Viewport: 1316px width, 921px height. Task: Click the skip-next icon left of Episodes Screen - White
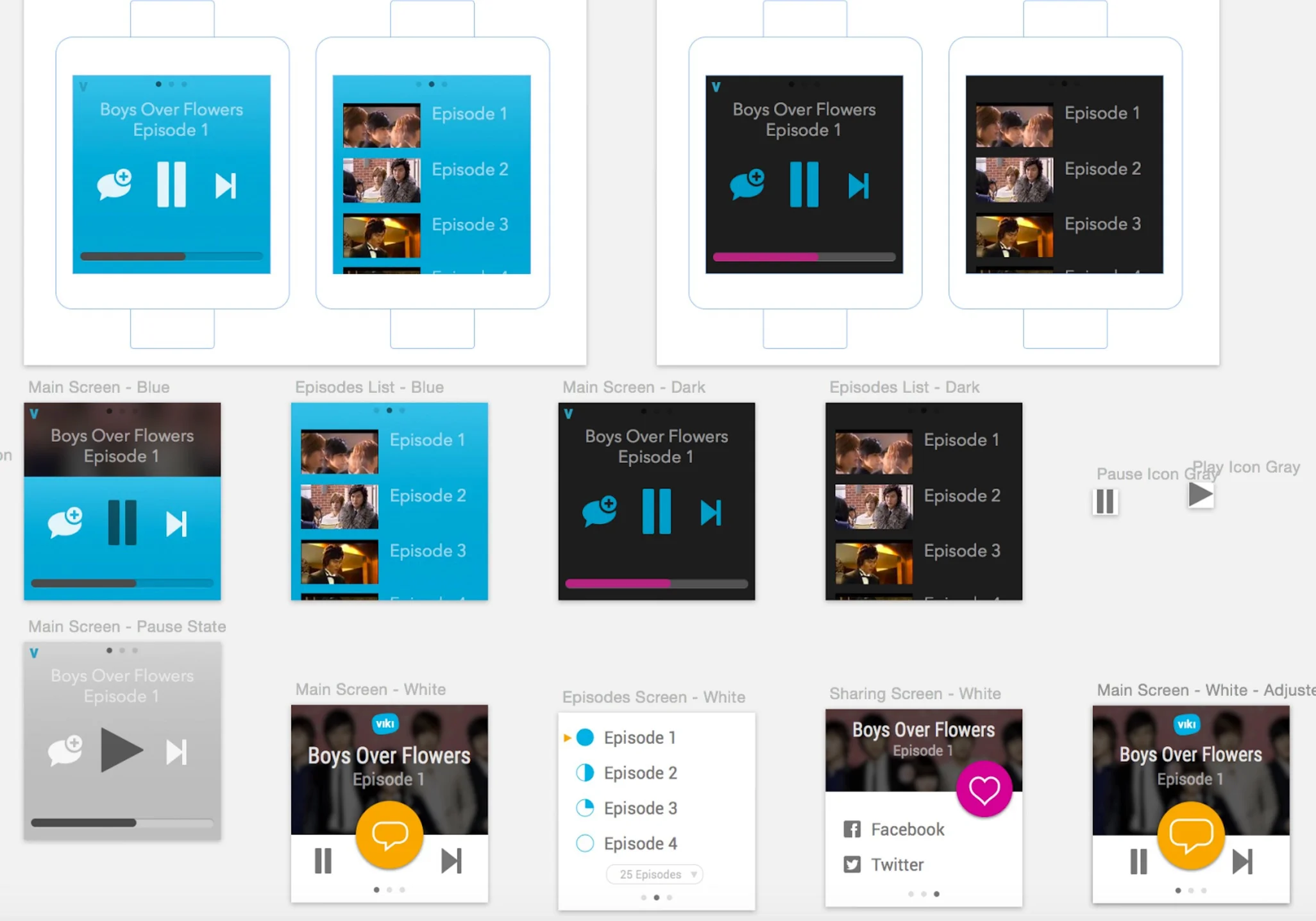pyautogui.click(x=451, y=861)
